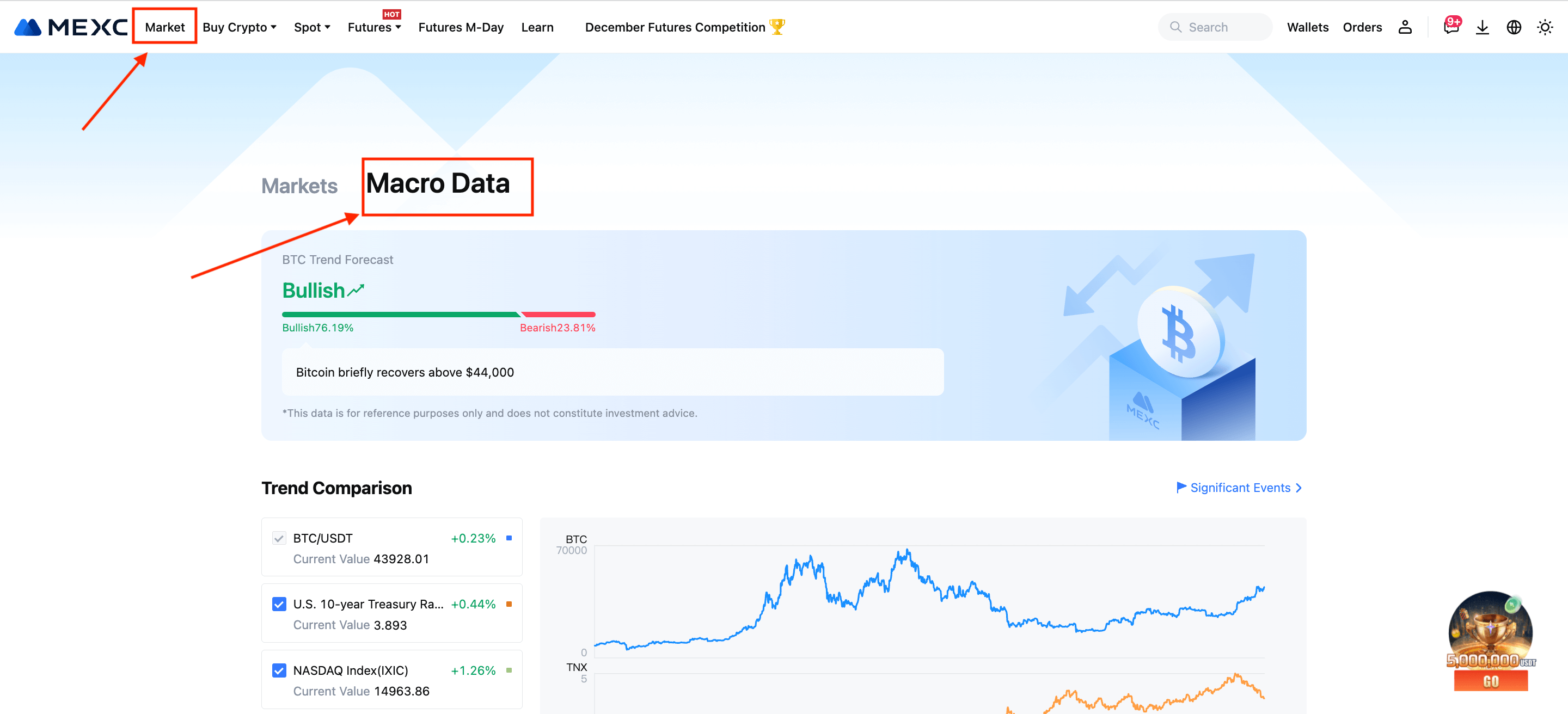The width and height of the screenshot is (1568, 714).
Task: Switch to the Markets tab
Action: click(299, 186)
